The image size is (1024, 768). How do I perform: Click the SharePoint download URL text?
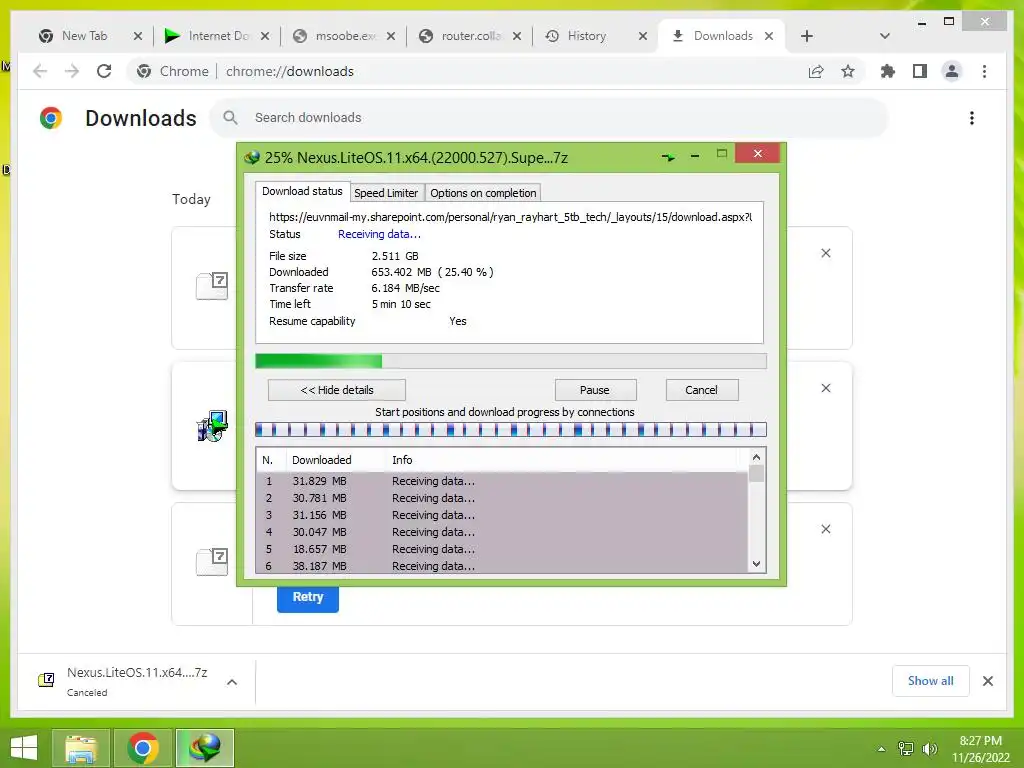pyautogui.click(x=510, y=217)
